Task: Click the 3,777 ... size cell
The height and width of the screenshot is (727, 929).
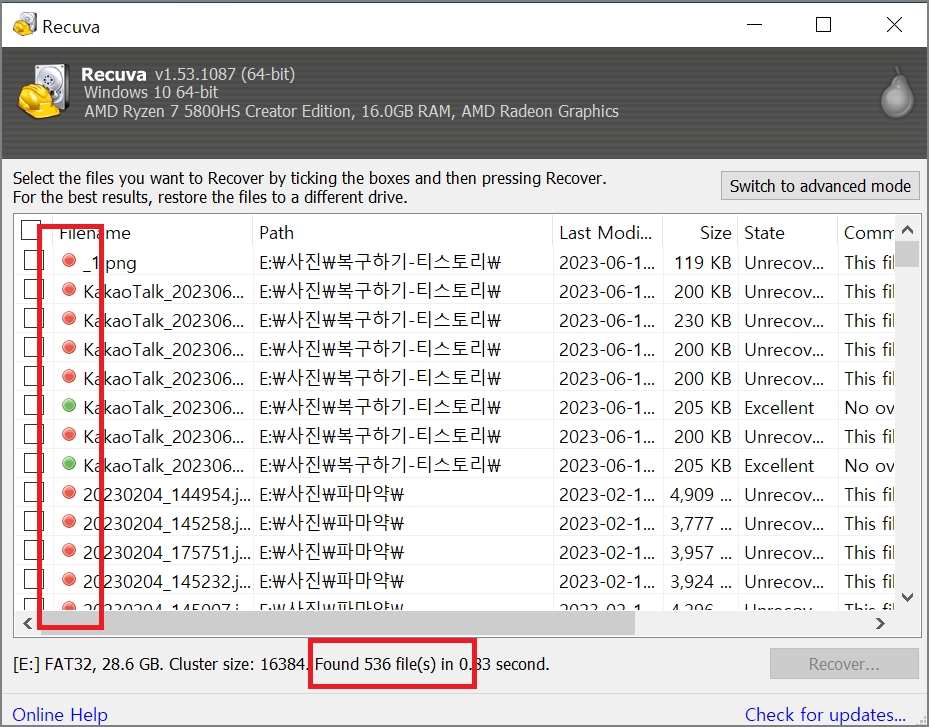Action: (x=701, y=524)
